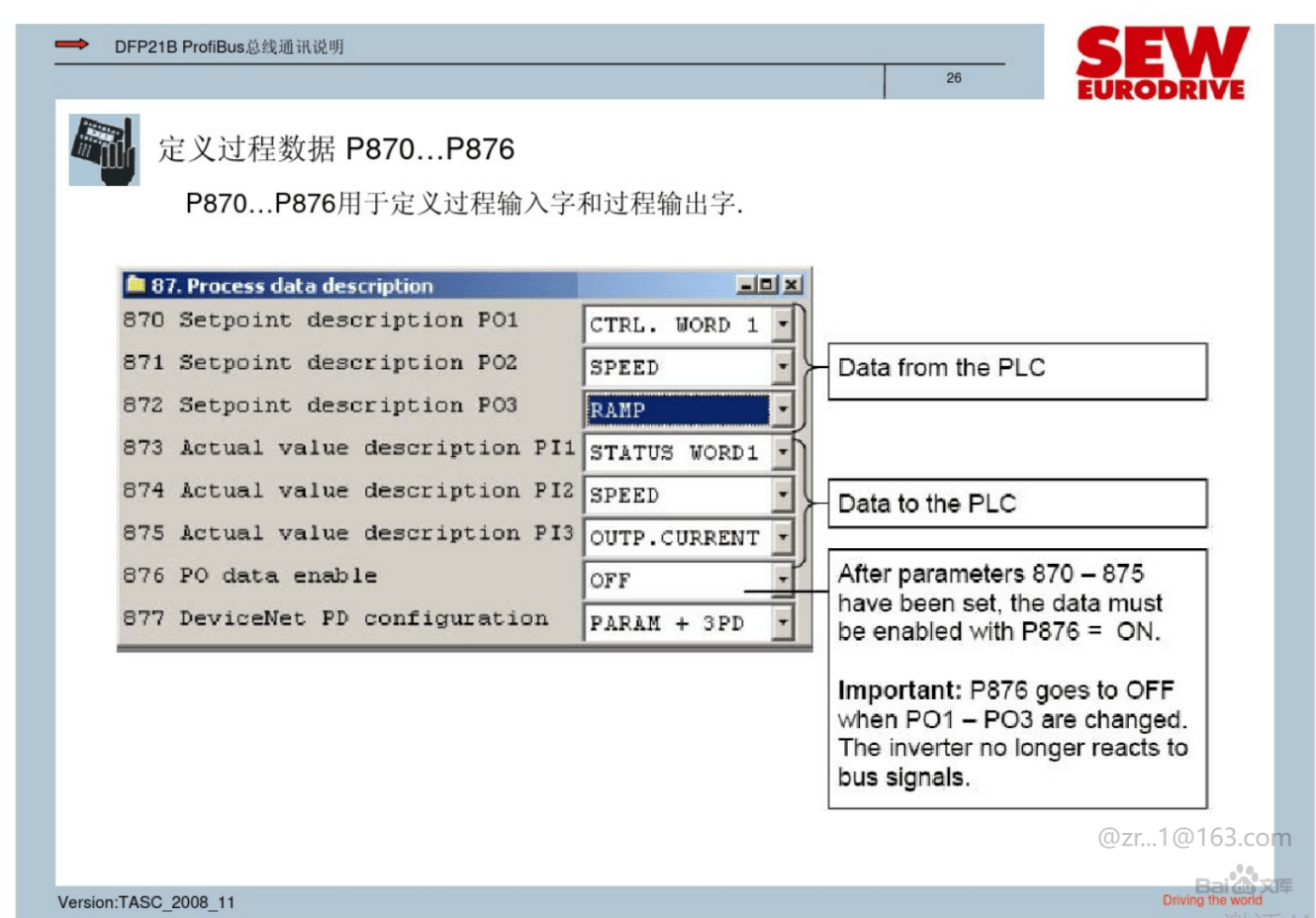Click the '872 Setpoint description PO3' label
The width and height of the screenshot is (1316, 918).
[x=321, y=406]
